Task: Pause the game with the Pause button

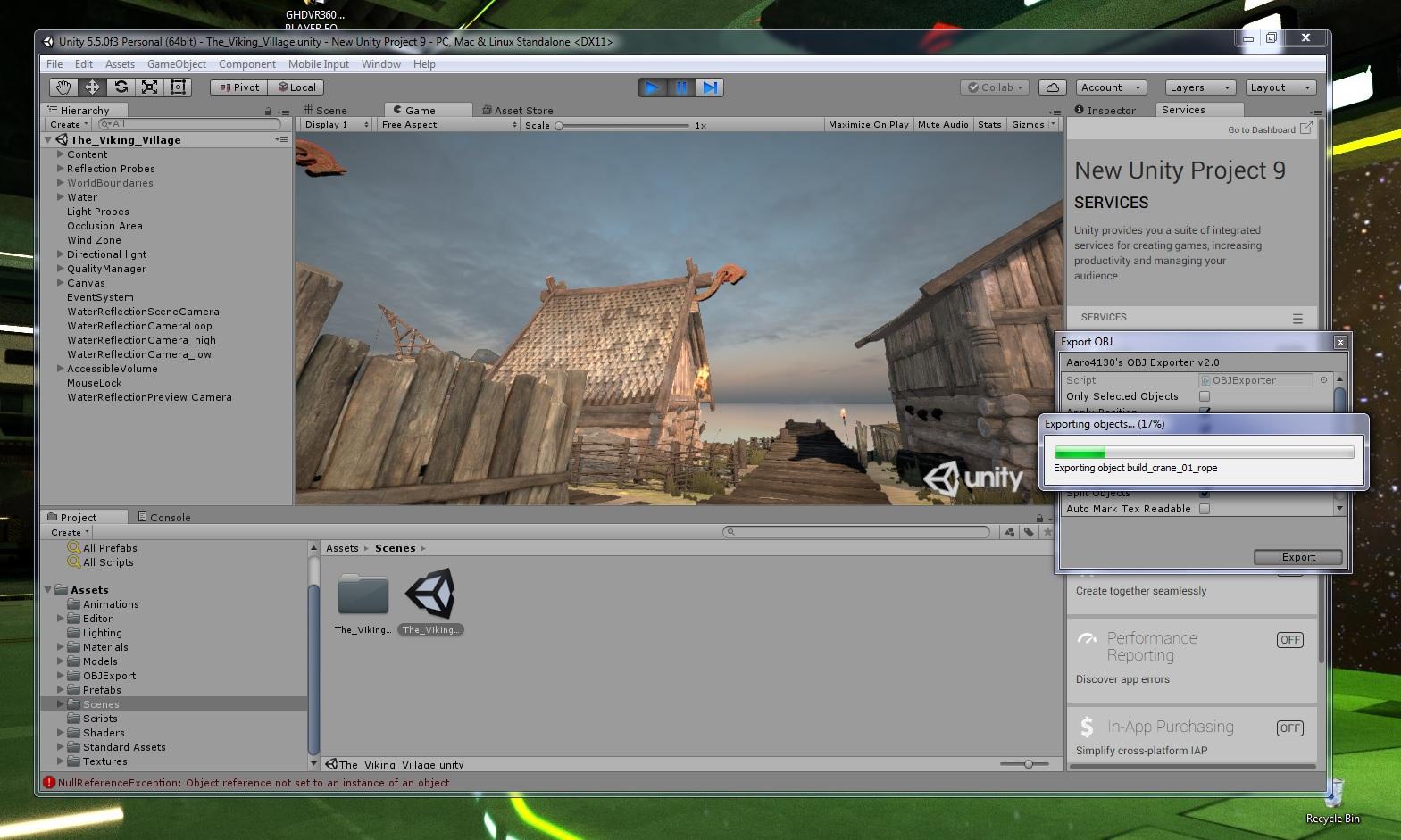Action: click(681, 87)
